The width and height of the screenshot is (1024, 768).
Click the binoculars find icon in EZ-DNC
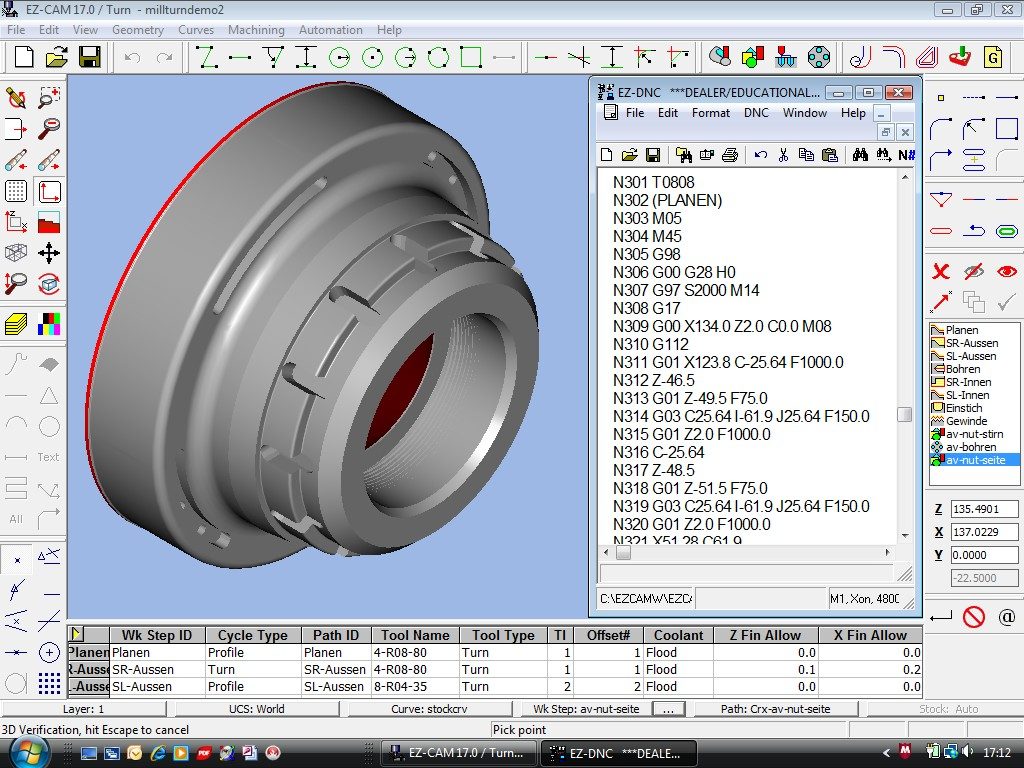(859, 155)
